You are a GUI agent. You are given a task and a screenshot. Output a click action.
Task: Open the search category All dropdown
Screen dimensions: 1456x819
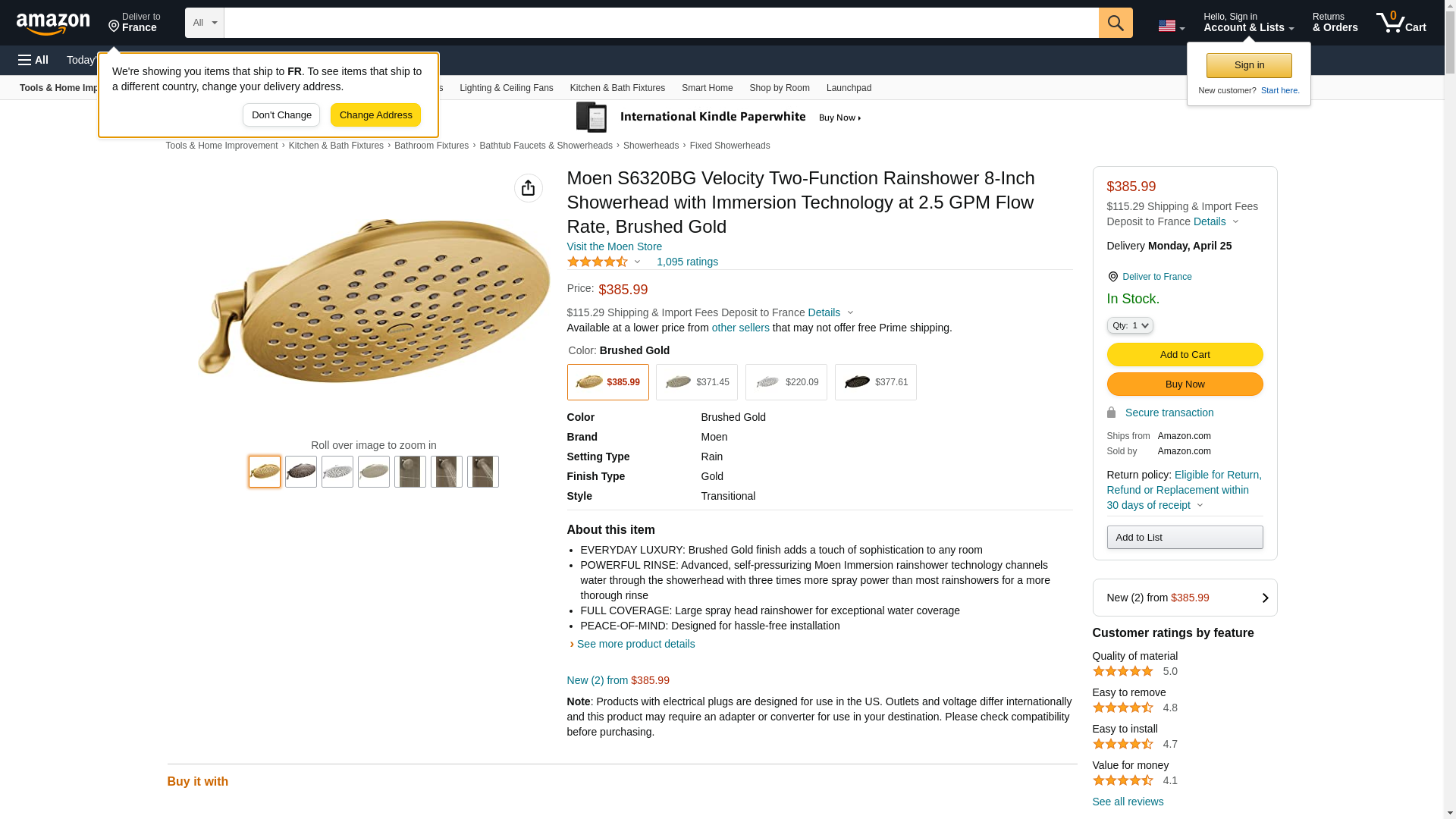coord(204,23)
